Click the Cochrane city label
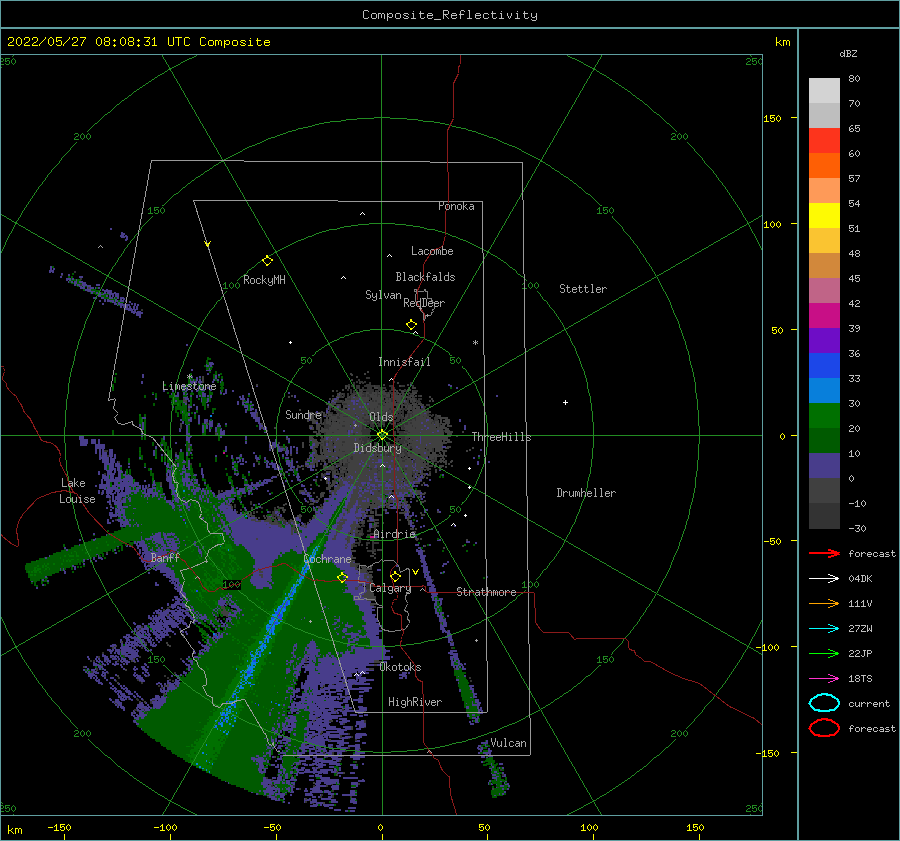 pyautogui.click(x=327, y=559)
